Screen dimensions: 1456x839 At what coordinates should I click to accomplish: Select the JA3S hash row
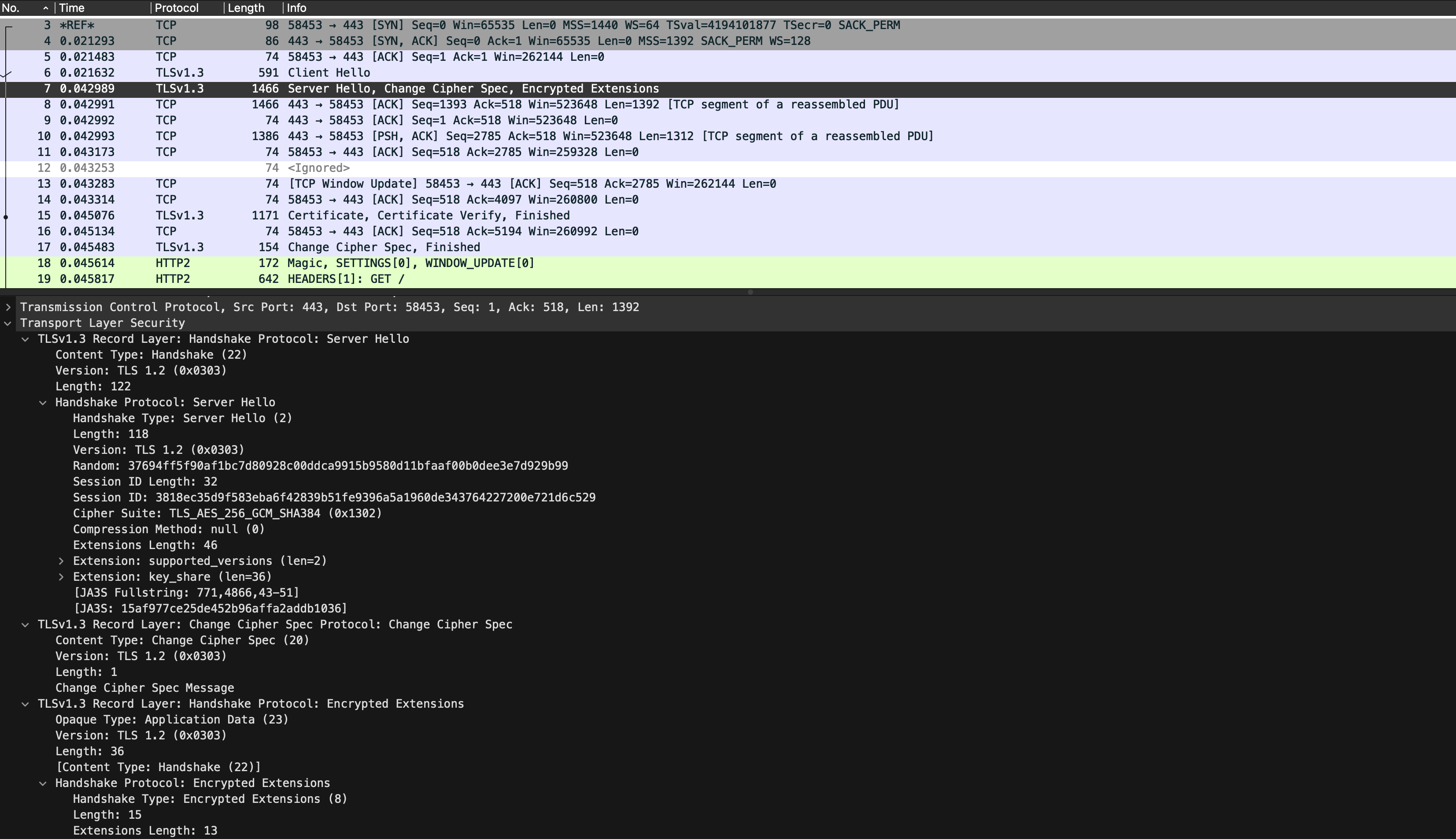[728, 609]
